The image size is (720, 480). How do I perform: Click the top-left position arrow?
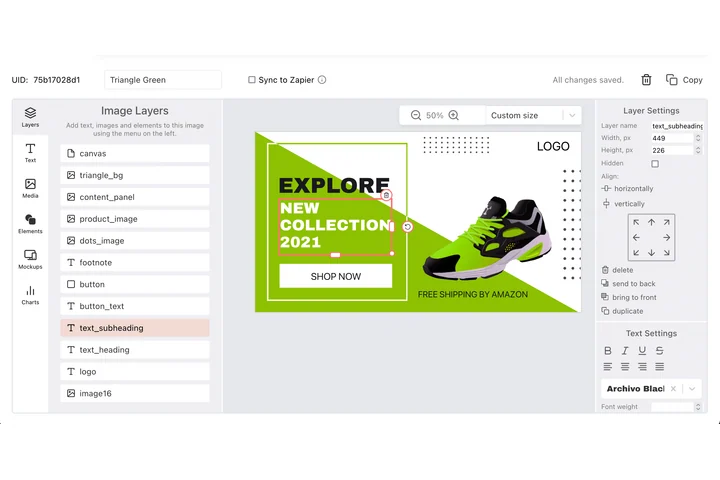tap(636, 222)
